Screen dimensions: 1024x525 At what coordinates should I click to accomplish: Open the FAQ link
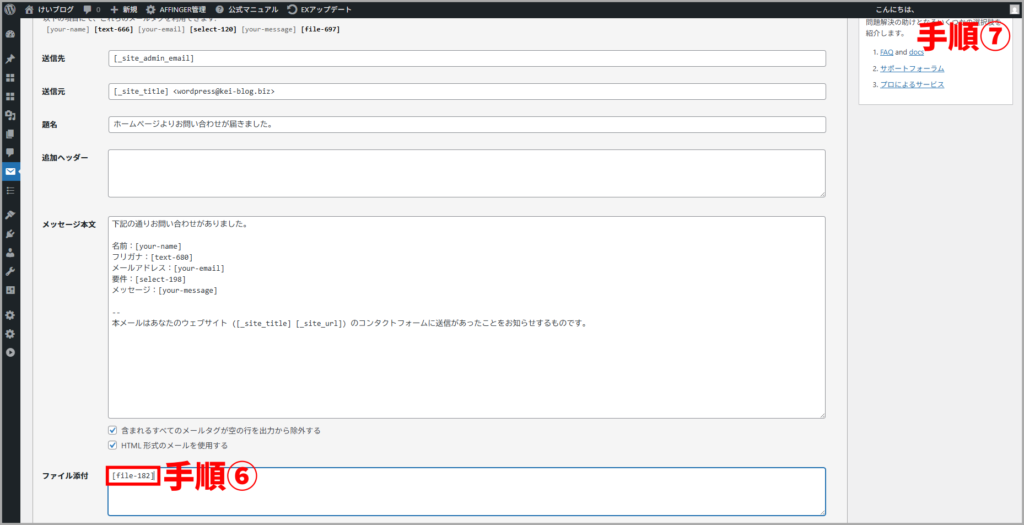886,52
